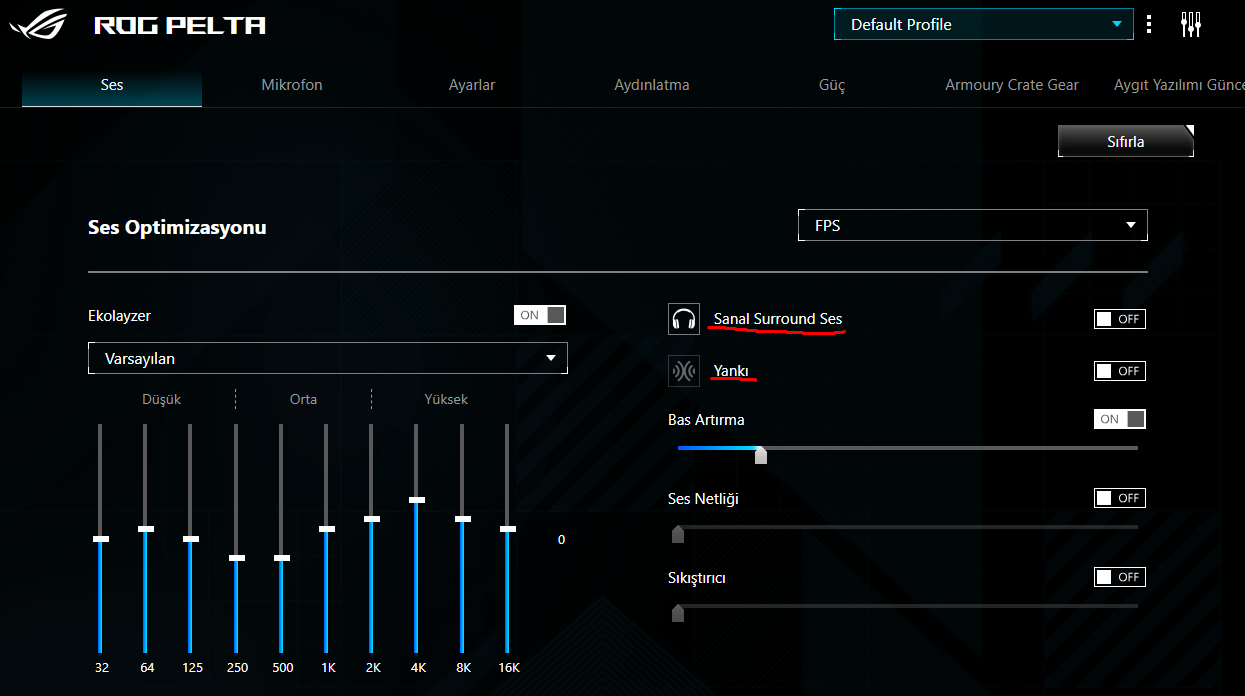Screen dimensions: 1245x696
Task: Switch to the Mikrofon tab
Action: tap(292, 85)
